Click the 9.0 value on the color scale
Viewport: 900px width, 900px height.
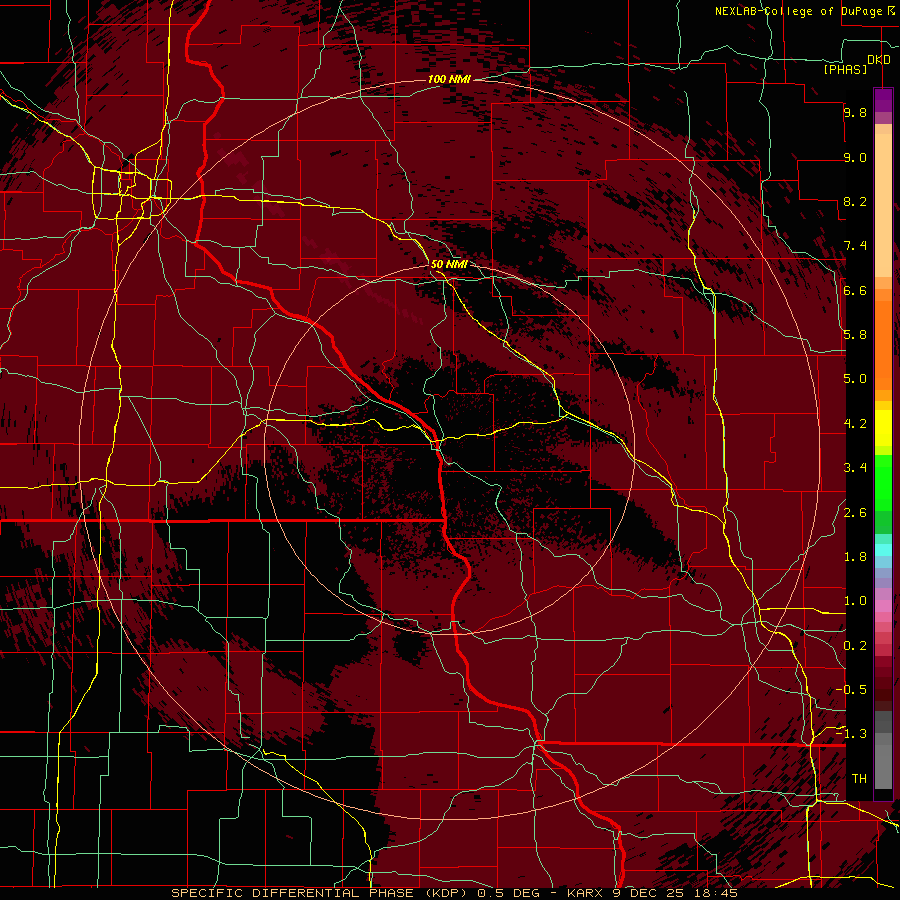click(x=855, y=158)
